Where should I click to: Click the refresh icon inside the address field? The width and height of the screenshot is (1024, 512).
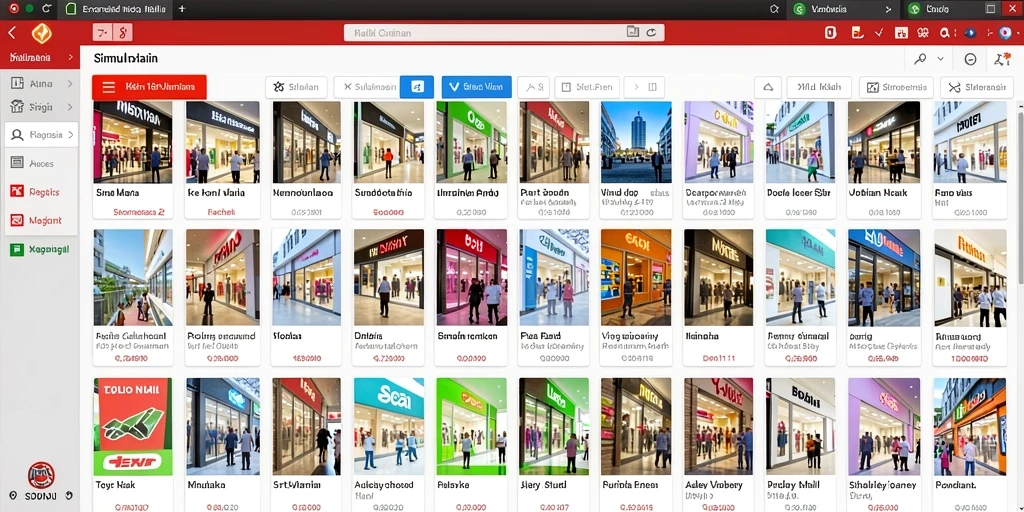click(651, 32)
